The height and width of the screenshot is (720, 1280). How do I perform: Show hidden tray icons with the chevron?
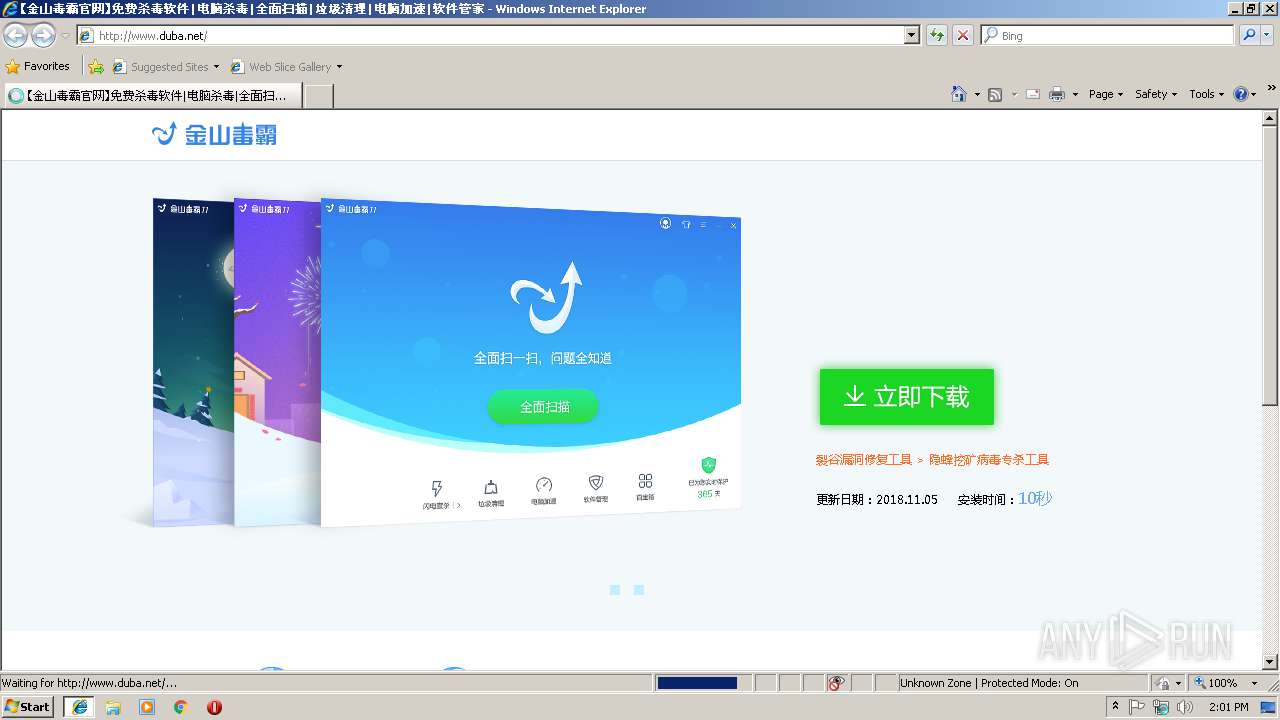pos(1116,707)
